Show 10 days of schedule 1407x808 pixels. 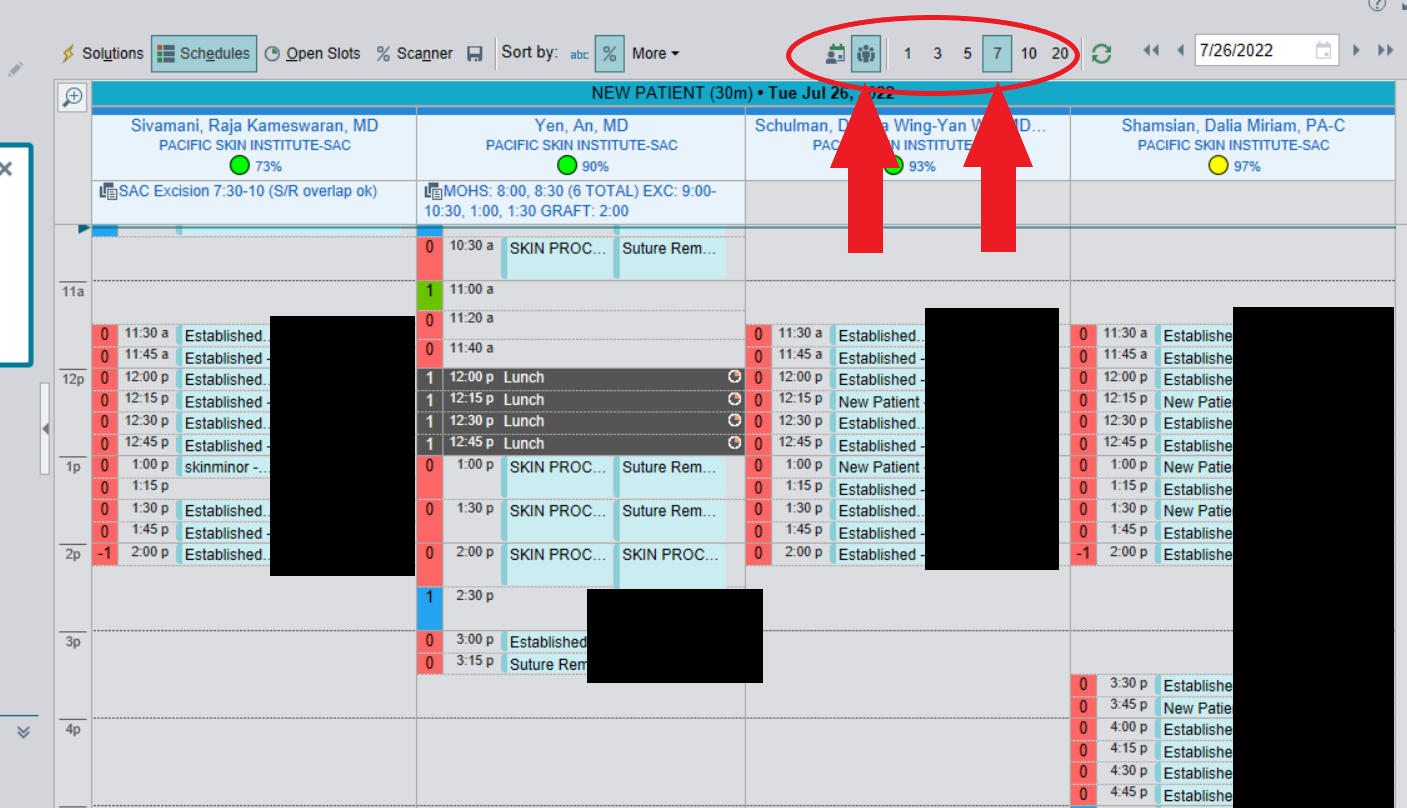point(1029,53)
